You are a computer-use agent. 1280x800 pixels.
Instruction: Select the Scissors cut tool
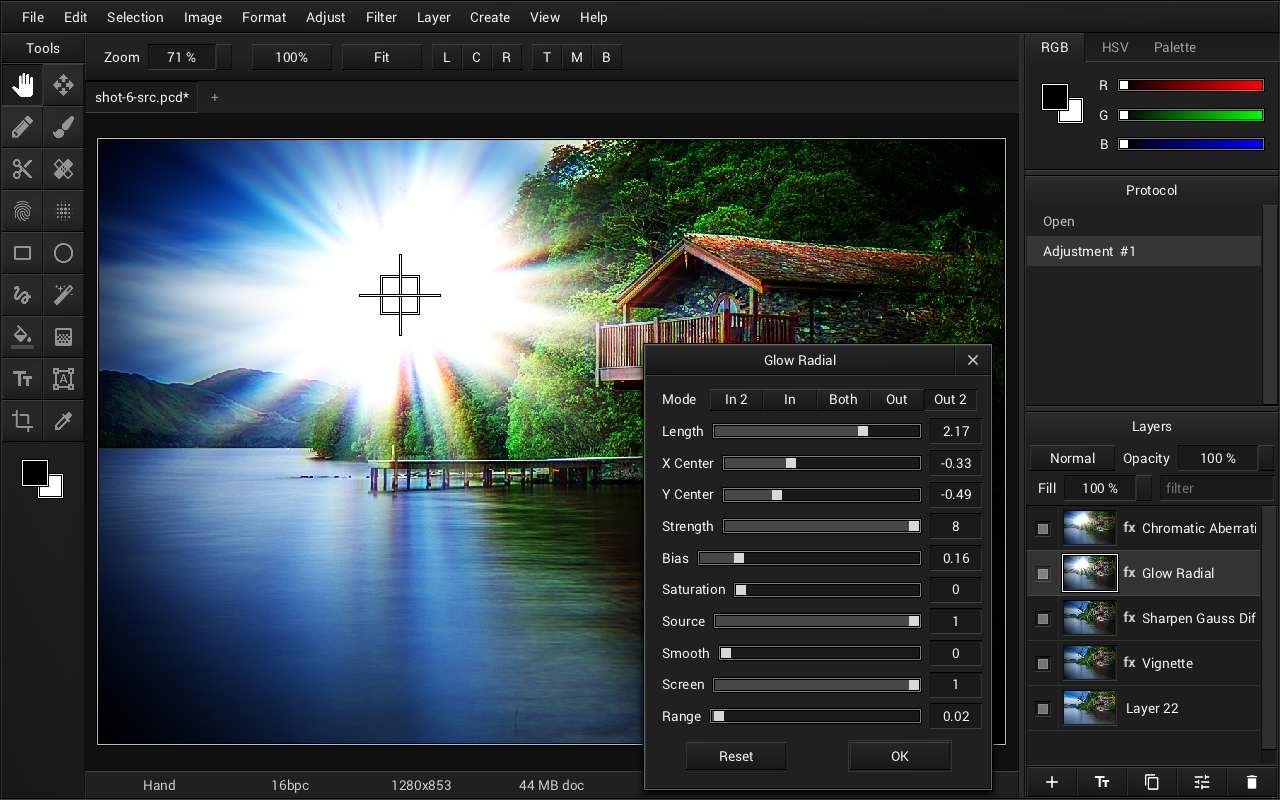[x=22, y=169]
